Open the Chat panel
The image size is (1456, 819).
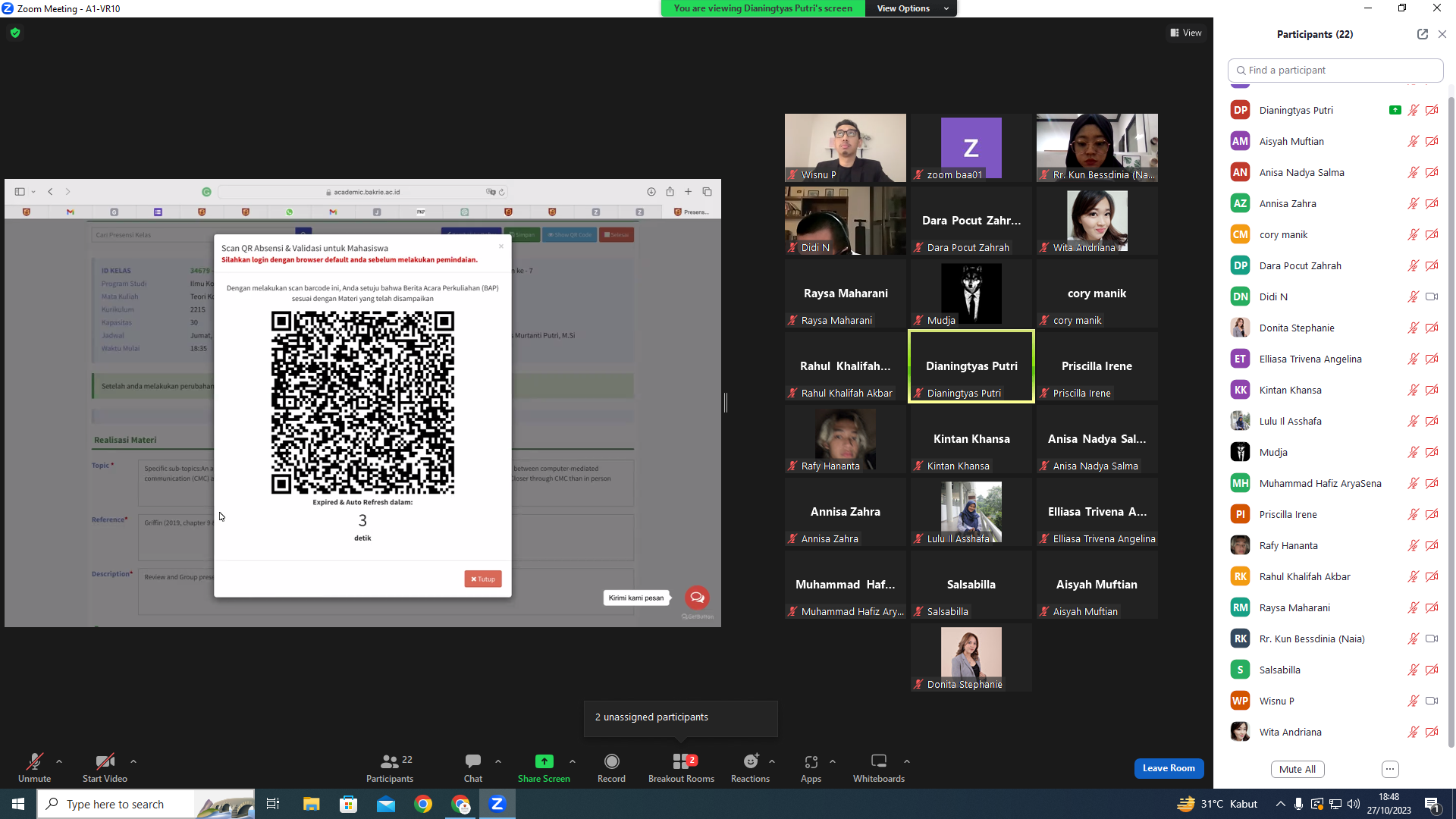(x=473, y=767)
